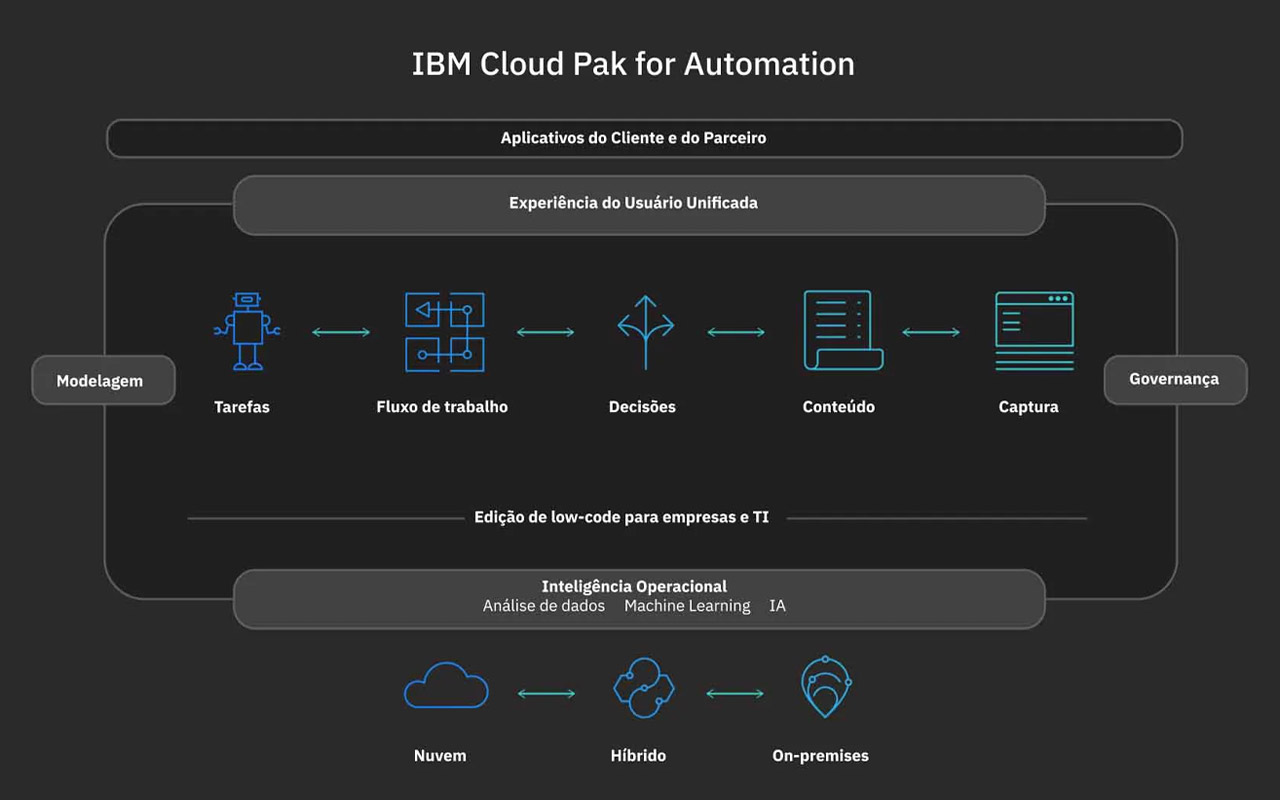Select the Nuvem cloud icon
This screenshot has width=1280, height=800.
446,686
